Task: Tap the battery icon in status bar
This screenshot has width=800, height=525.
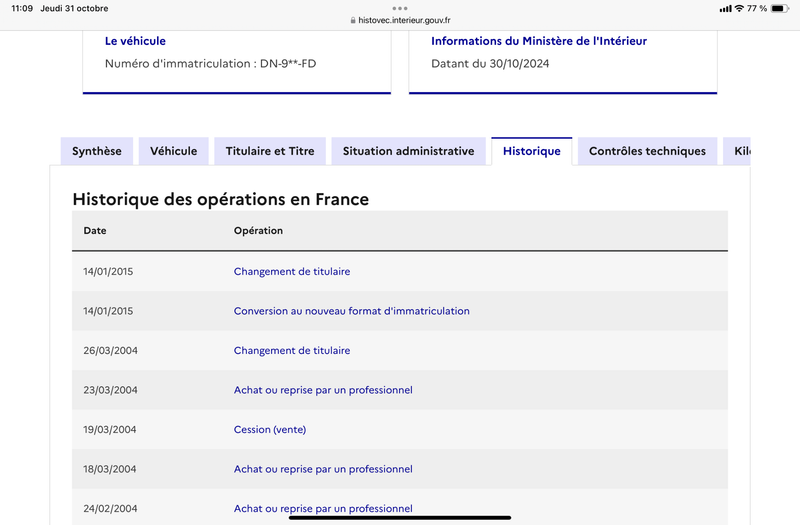Action: [780, 8]
